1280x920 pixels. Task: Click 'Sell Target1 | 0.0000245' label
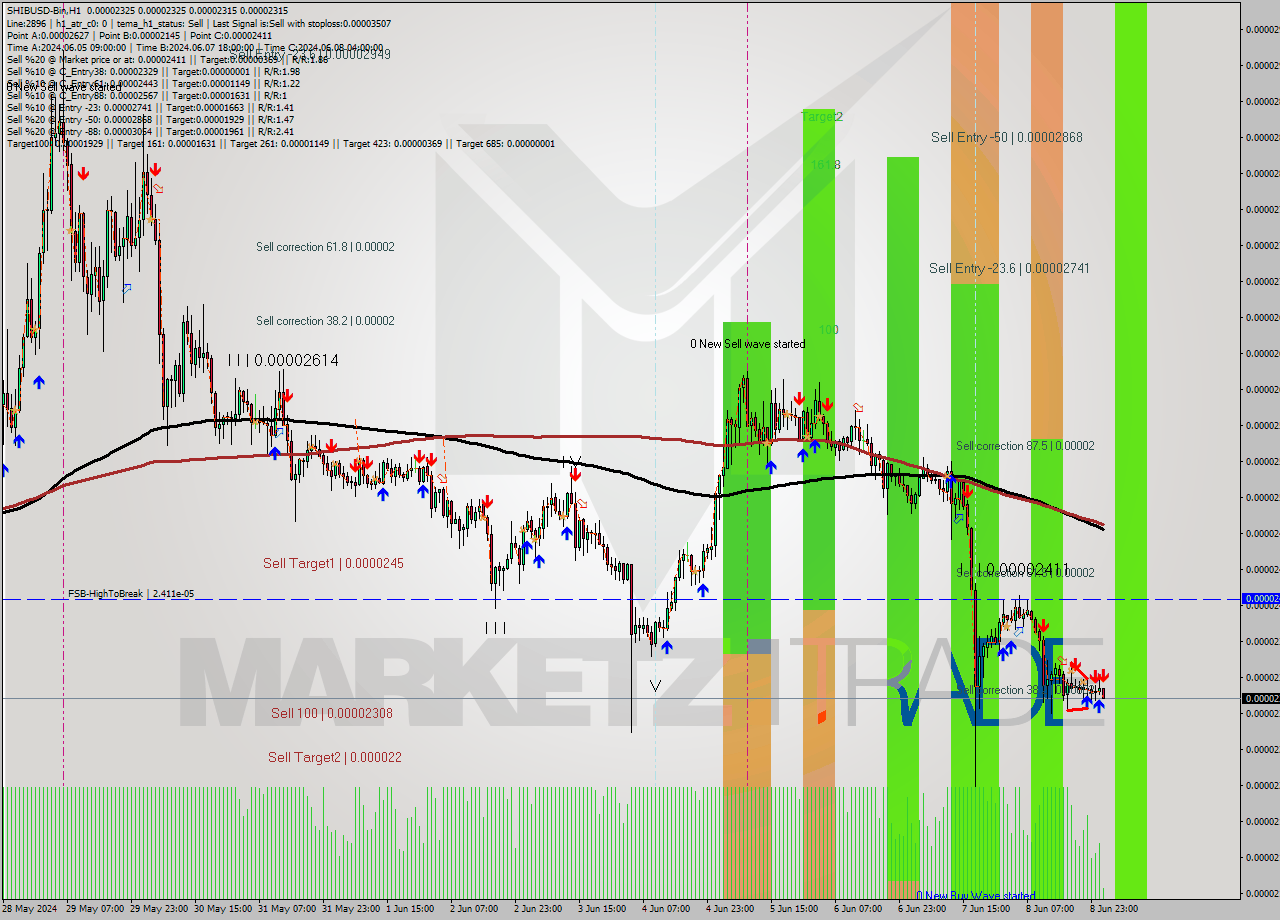[333, 564]
